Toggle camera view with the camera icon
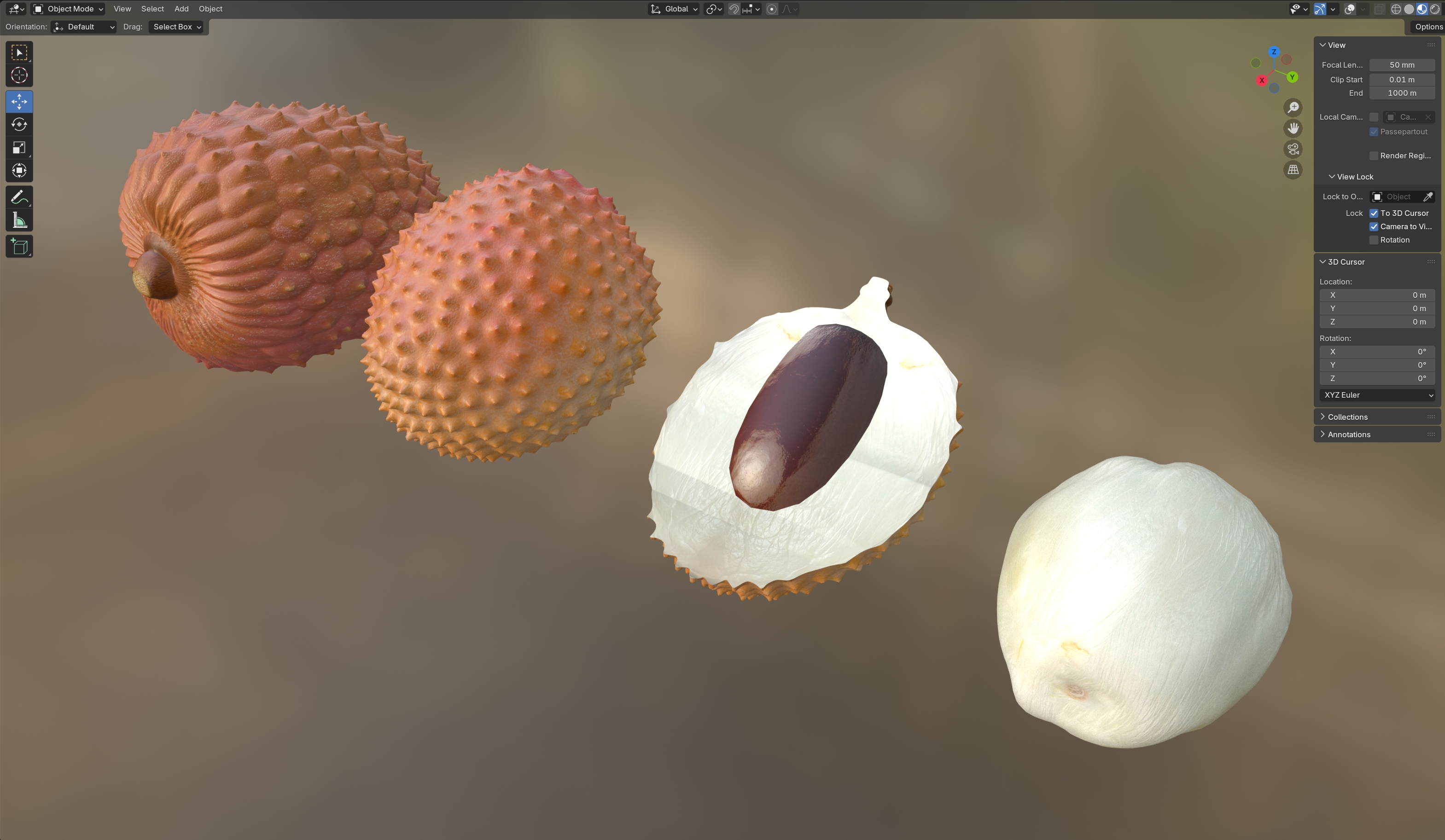The width and height of the screenshot is (1445, 840). coord(1293,150)
